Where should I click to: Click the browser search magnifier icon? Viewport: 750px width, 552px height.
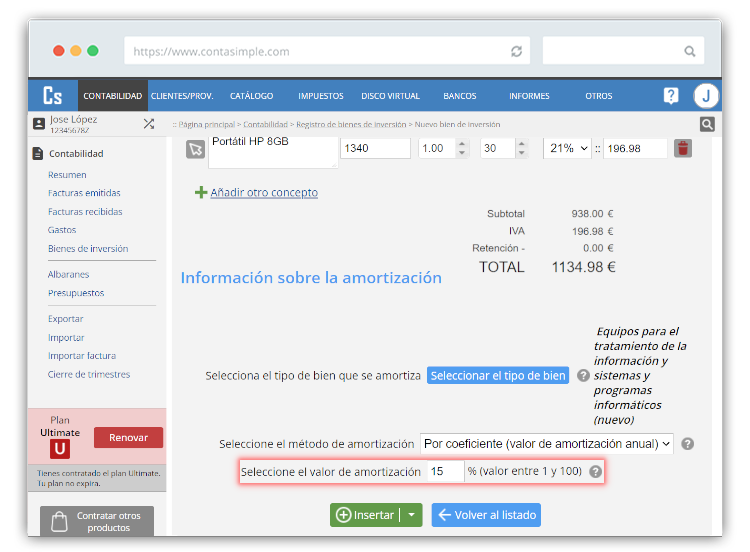coord(689,51)
